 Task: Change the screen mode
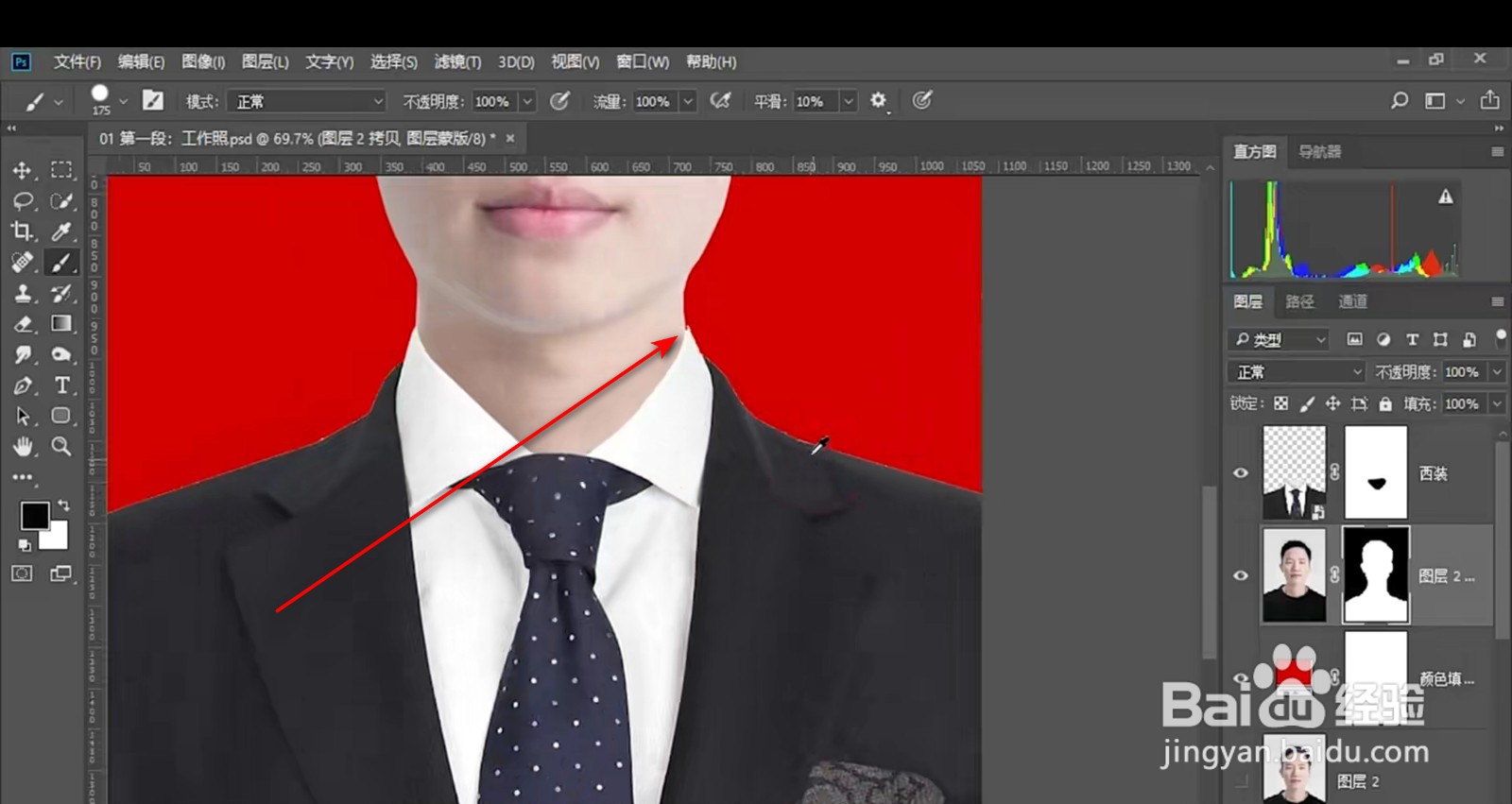click(x=61, y=573)
